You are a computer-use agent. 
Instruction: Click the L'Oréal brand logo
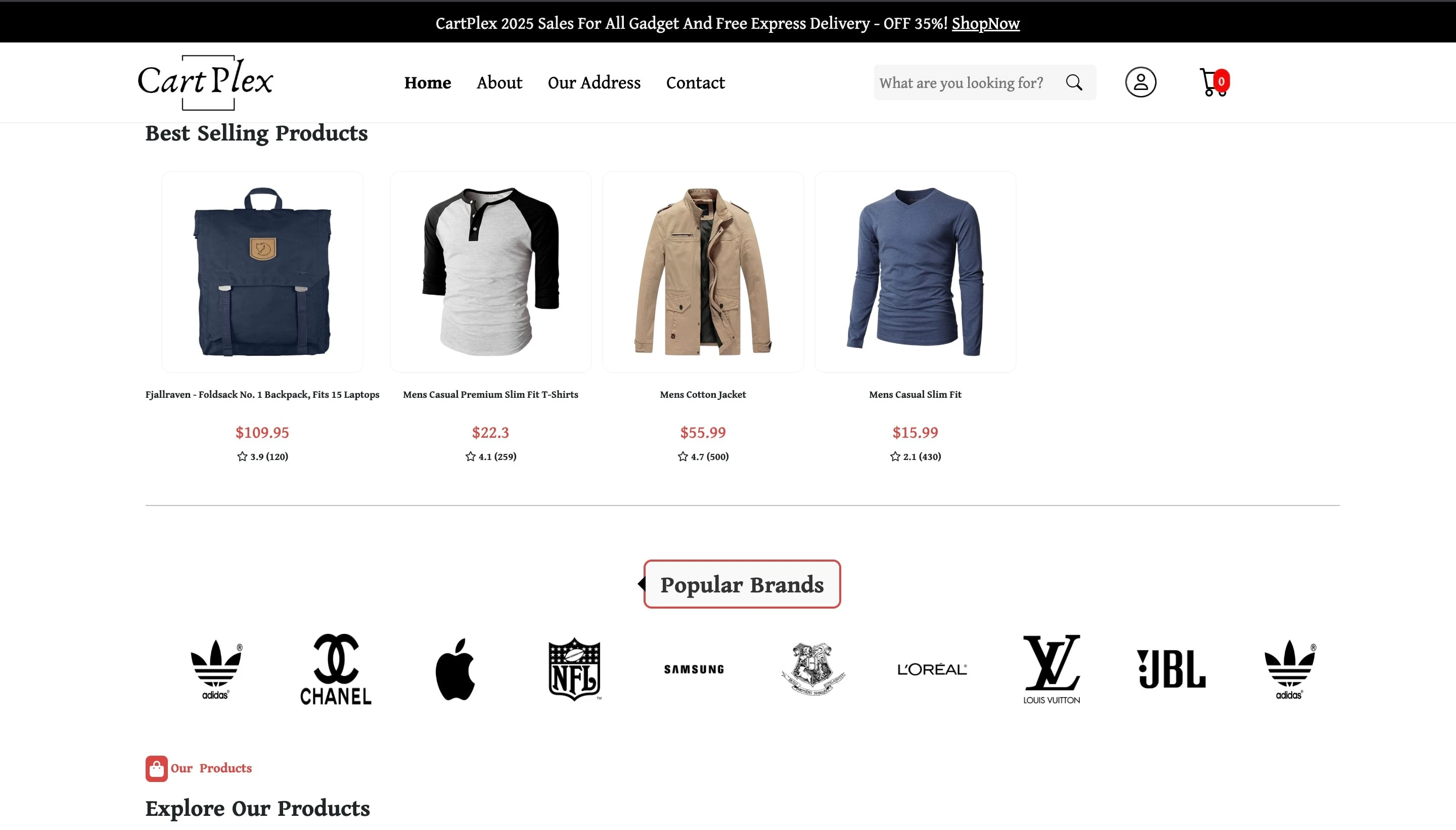click(x=932, y=669)
